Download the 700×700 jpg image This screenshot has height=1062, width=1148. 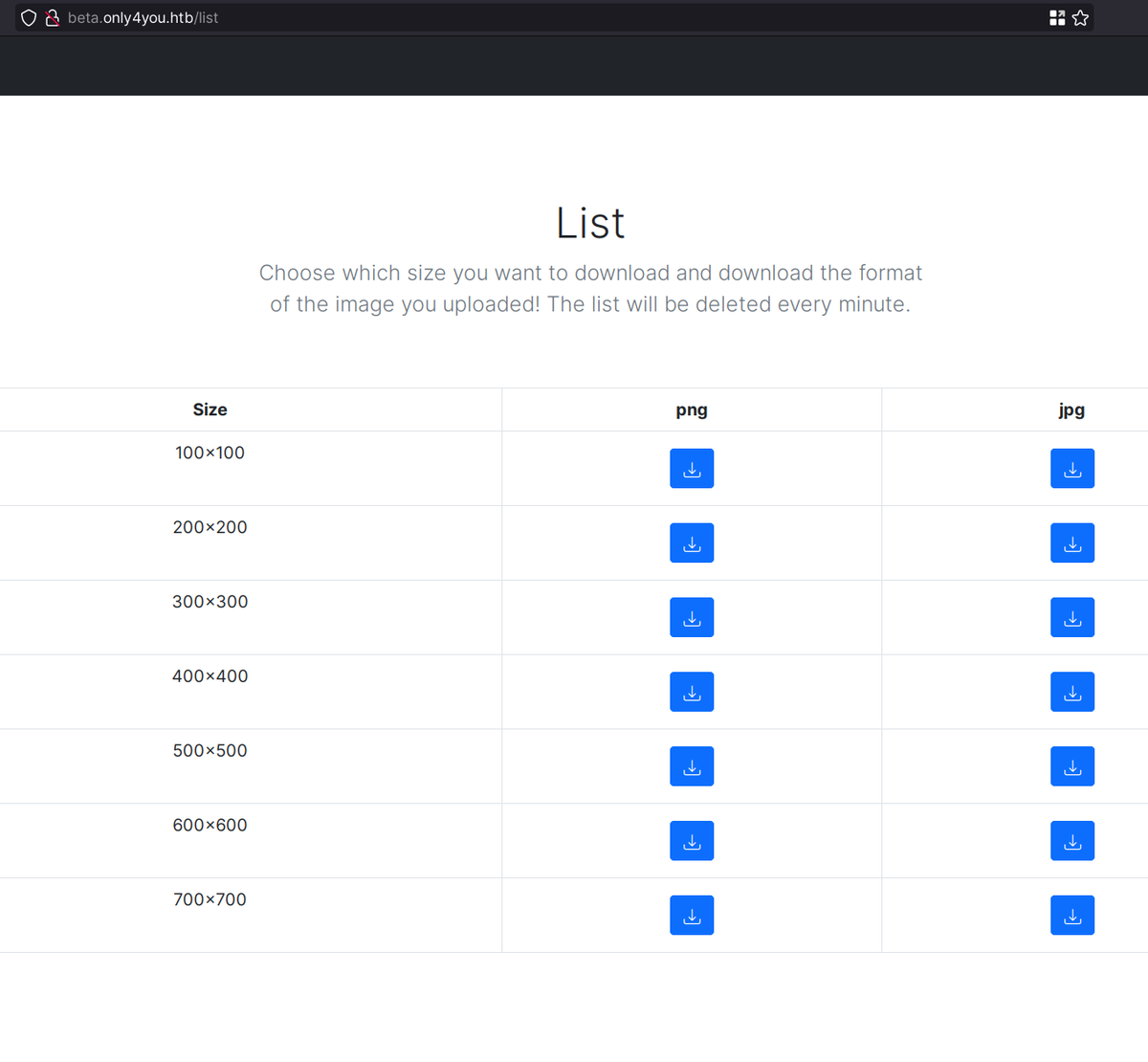pos(1072,916)
